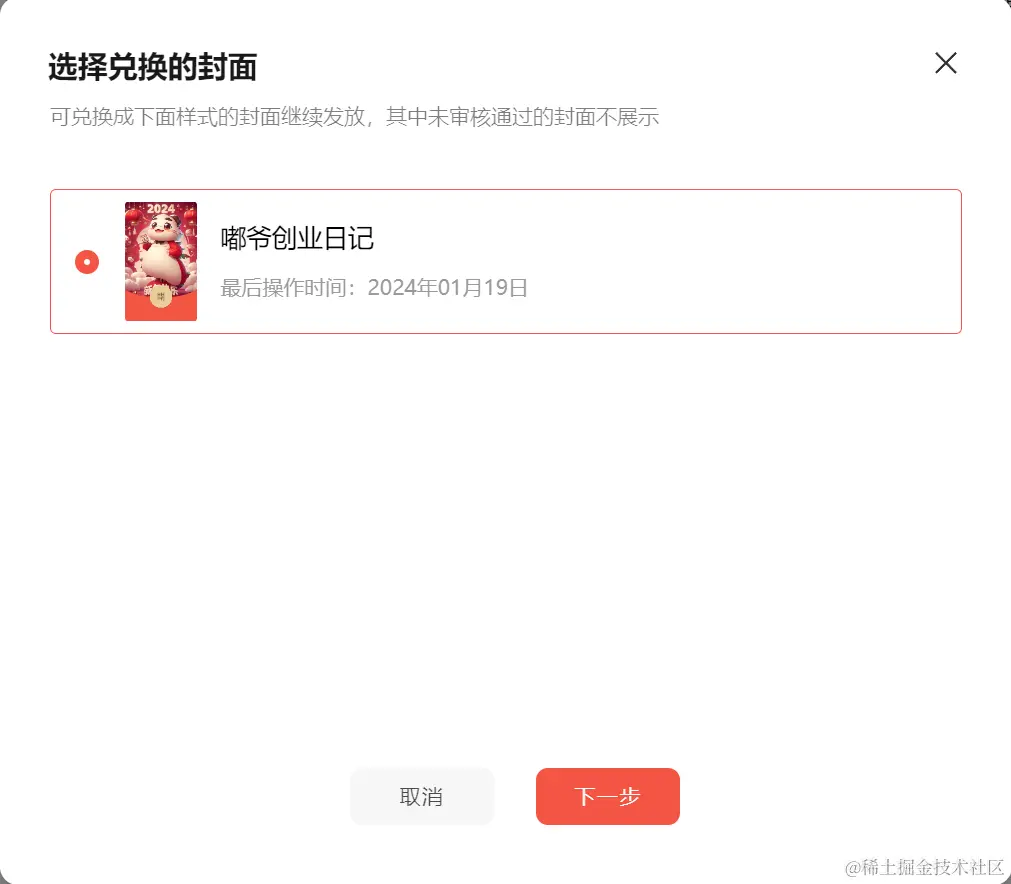Click the gray description text under the heading

355,117
